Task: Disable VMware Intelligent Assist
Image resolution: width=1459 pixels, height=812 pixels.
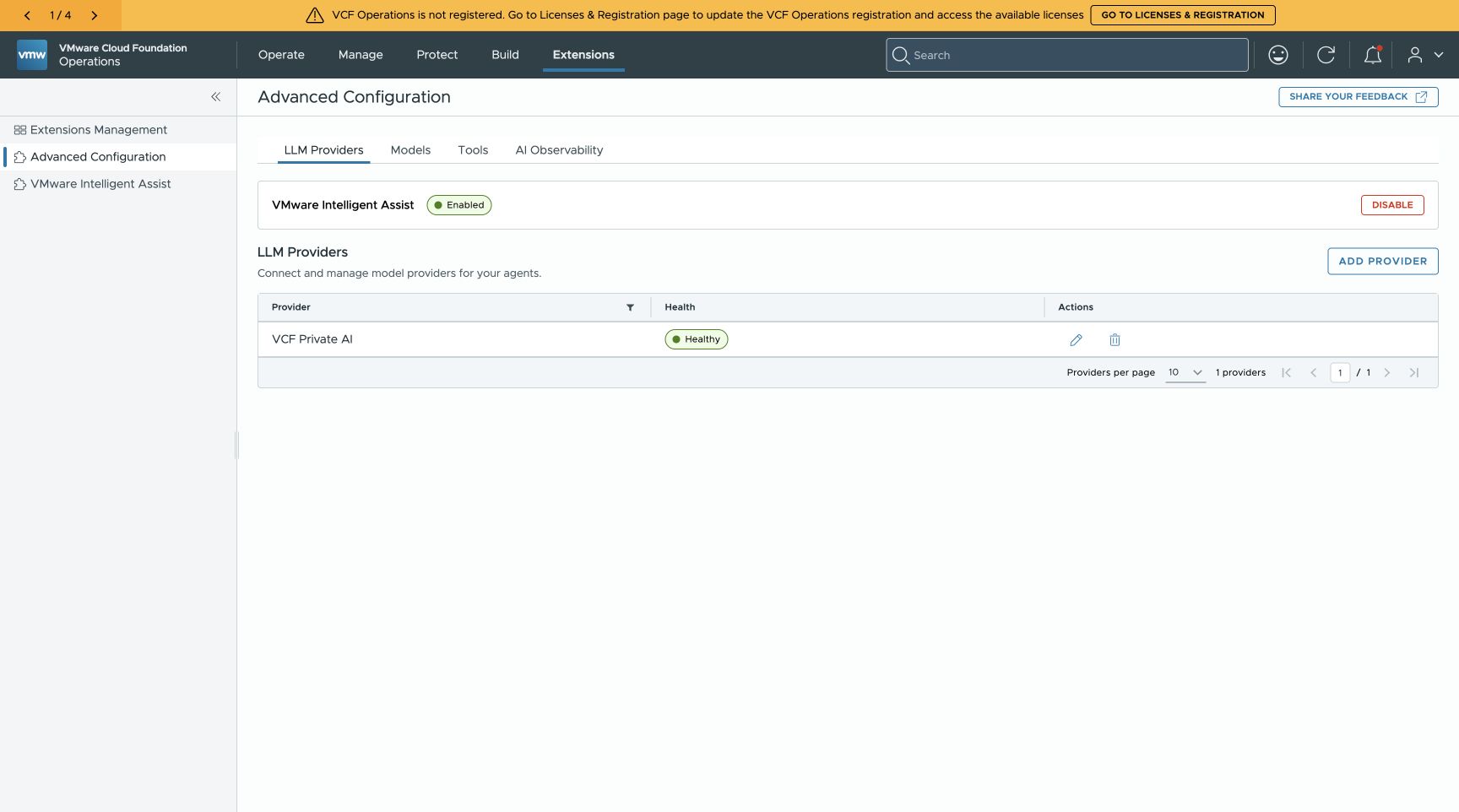Action: 1392,205
